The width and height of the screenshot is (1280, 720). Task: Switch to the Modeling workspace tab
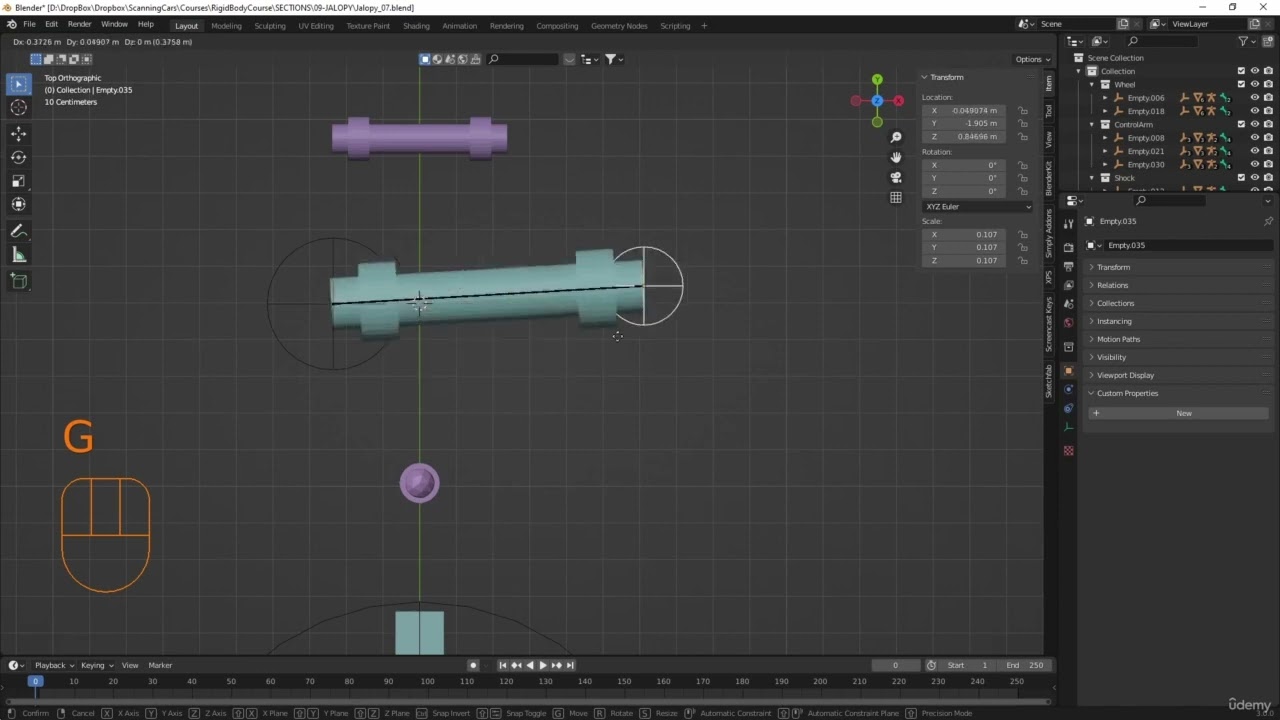tap(226, 26)
